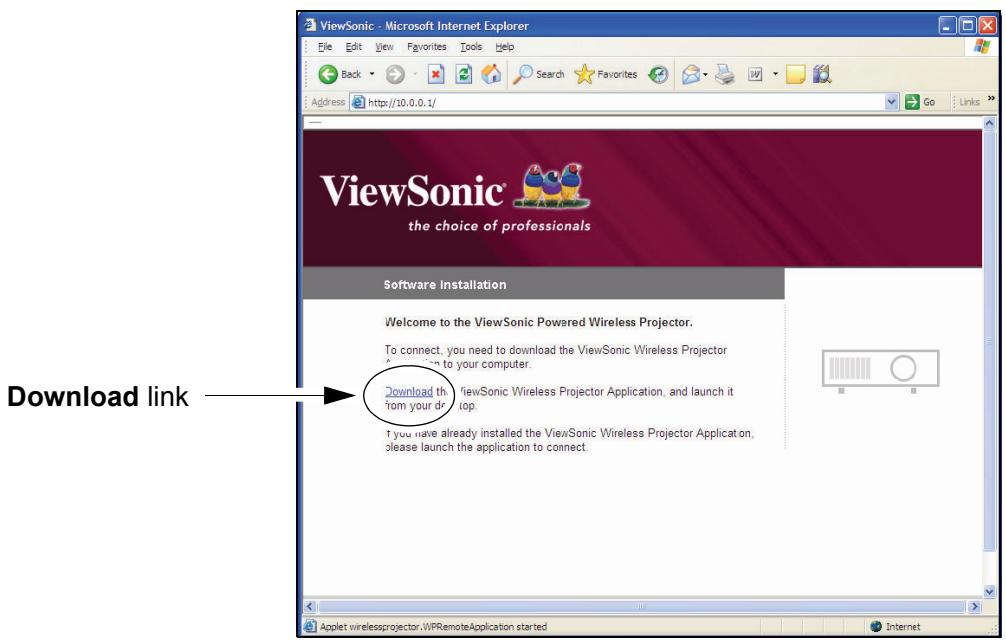This screenshot has width=1006, height=643.
Task: Expand the Mail dropdown arrow
Action: coord(705,74)
